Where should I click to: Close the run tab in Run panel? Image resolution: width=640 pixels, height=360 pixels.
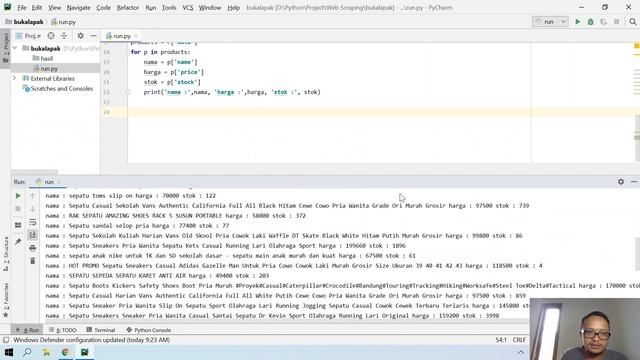[x=59, y=182]
